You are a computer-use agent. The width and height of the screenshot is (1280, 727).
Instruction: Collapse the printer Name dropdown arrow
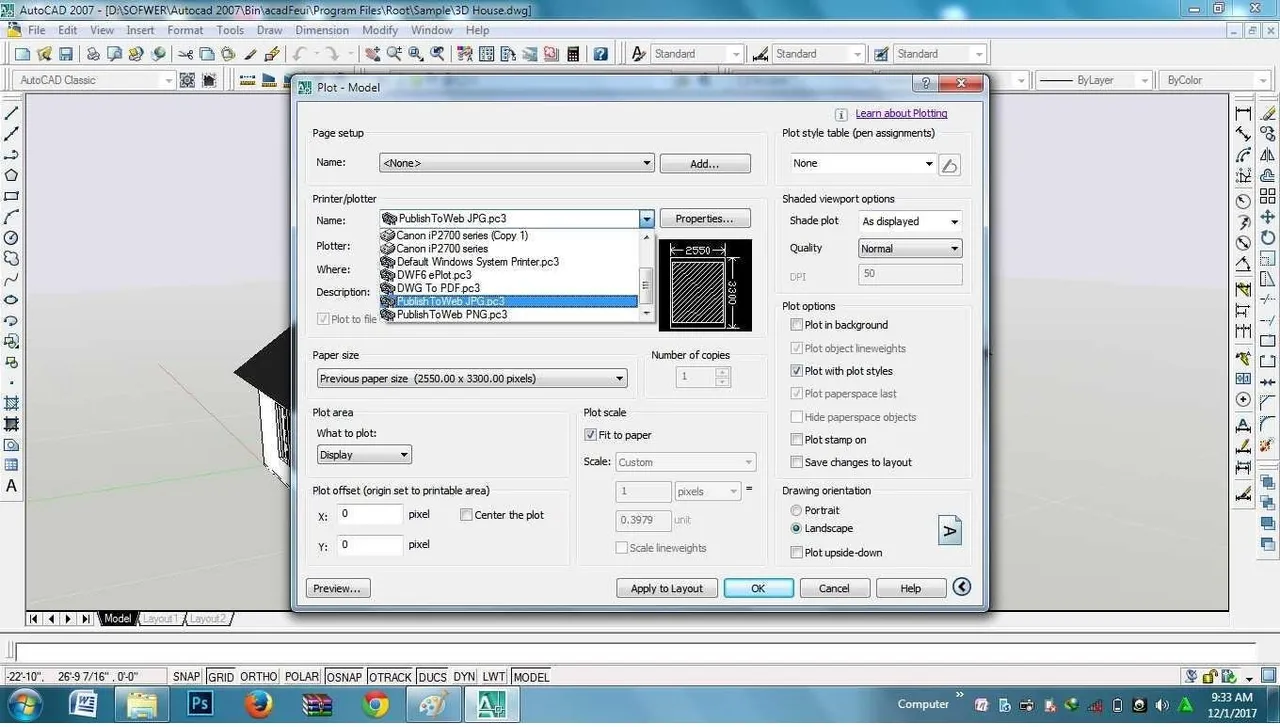pyautogui.click(x=647, y=219)
